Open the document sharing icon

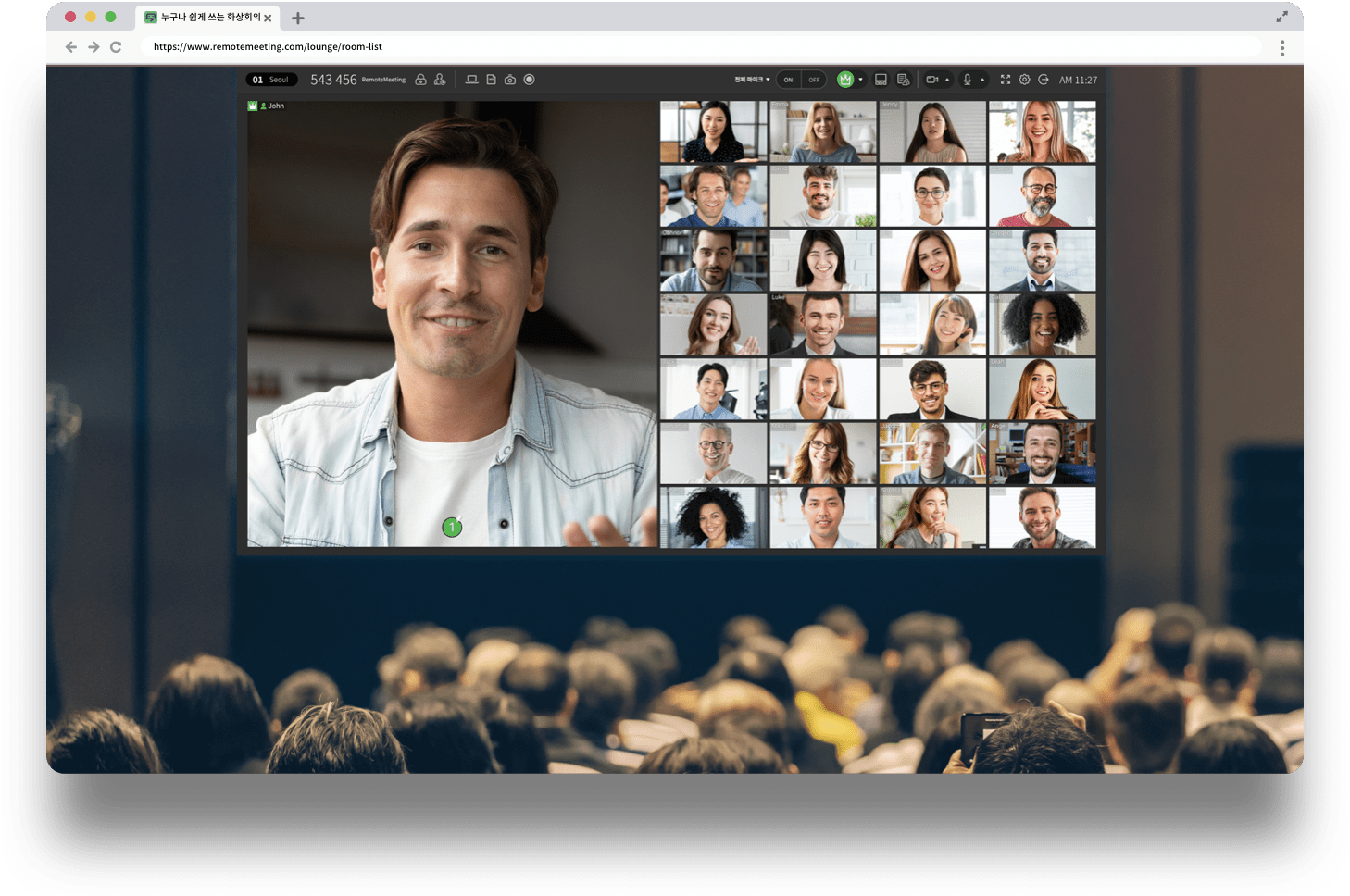pos(491,80)
